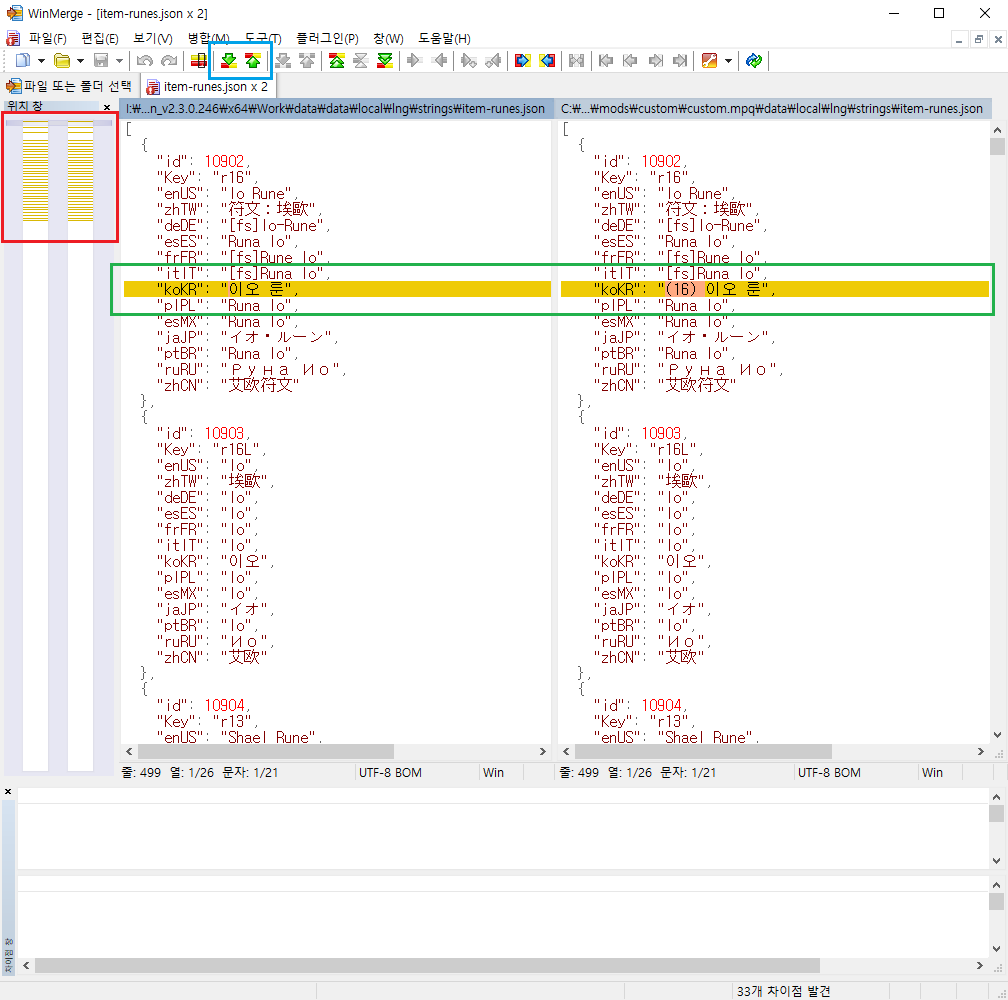Click the WinMerge app icon in title bar
Screen dimensions: 1008x1000
(x=14, y=13)
